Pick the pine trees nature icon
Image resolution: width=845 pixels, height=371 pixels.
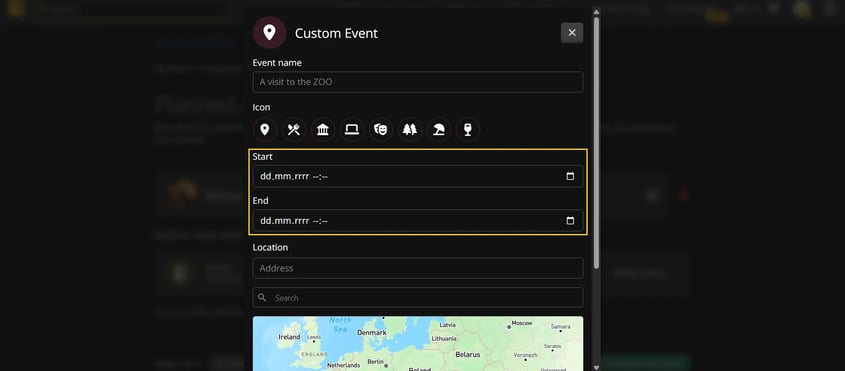[x=410, y=130]
